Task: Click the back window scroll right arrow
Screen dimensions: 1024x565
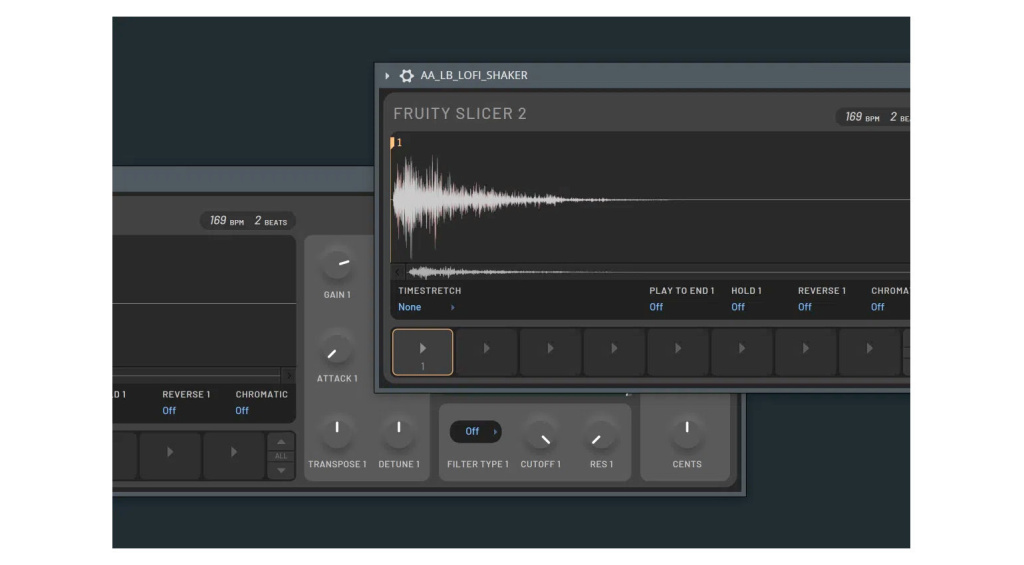Action: point(289,375)
